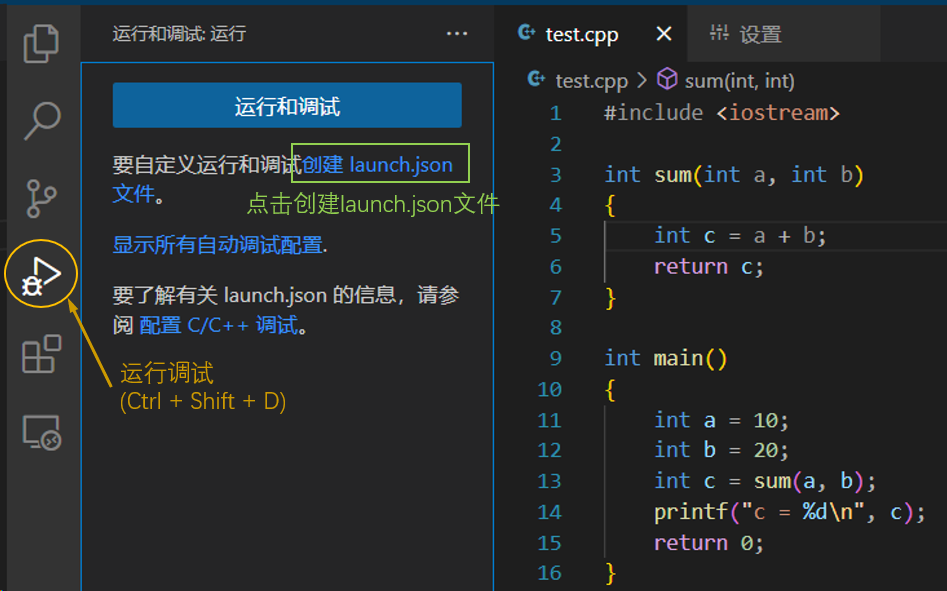Screen dimensions: 947x591
Task: Open the Source Control view icon
Action: coord(41,196)
